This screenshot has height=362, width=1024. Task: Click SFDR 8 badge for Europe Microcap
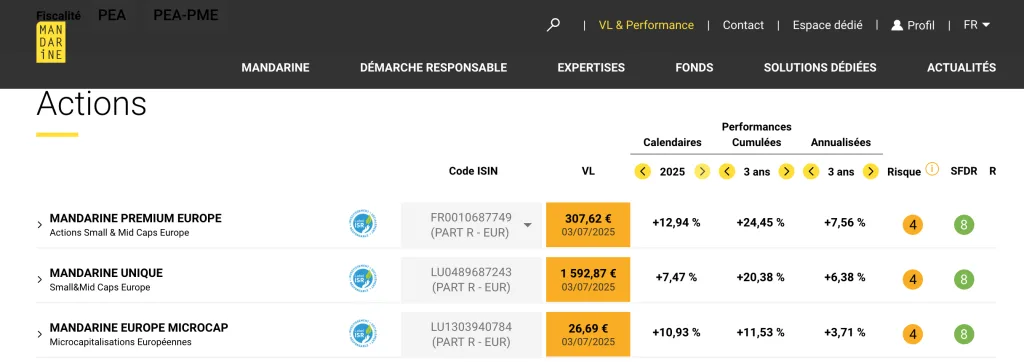coord(963,335)
